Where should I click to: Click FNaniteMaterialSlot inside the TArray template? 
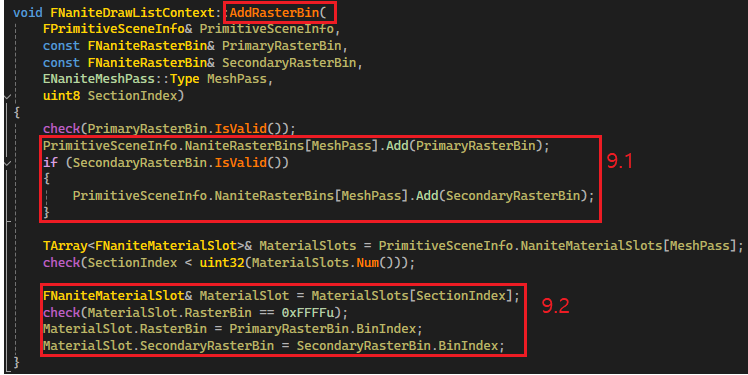pyautogui.click(x=166, y=246)
